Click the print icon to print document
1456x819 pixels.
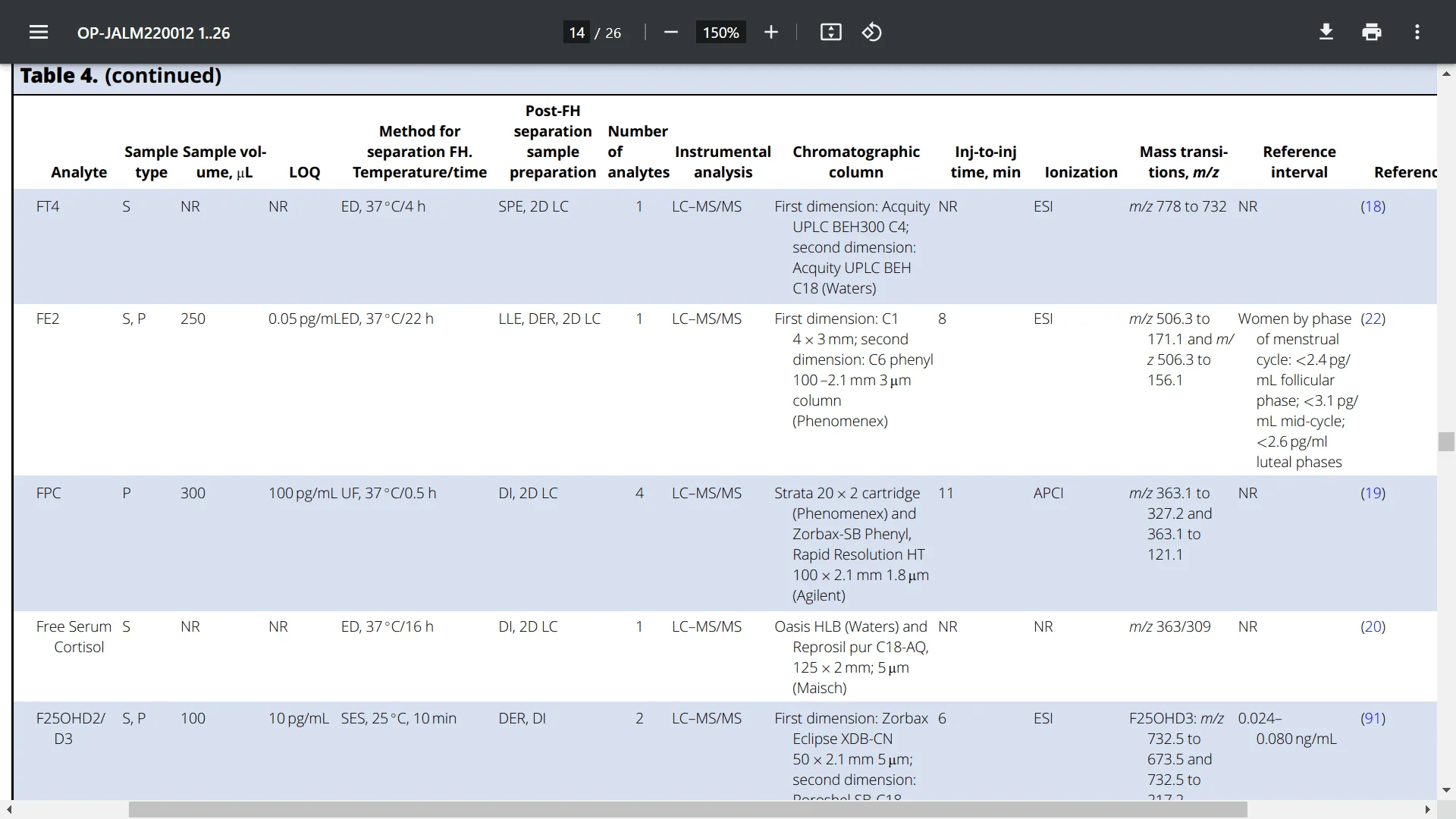1372,33
